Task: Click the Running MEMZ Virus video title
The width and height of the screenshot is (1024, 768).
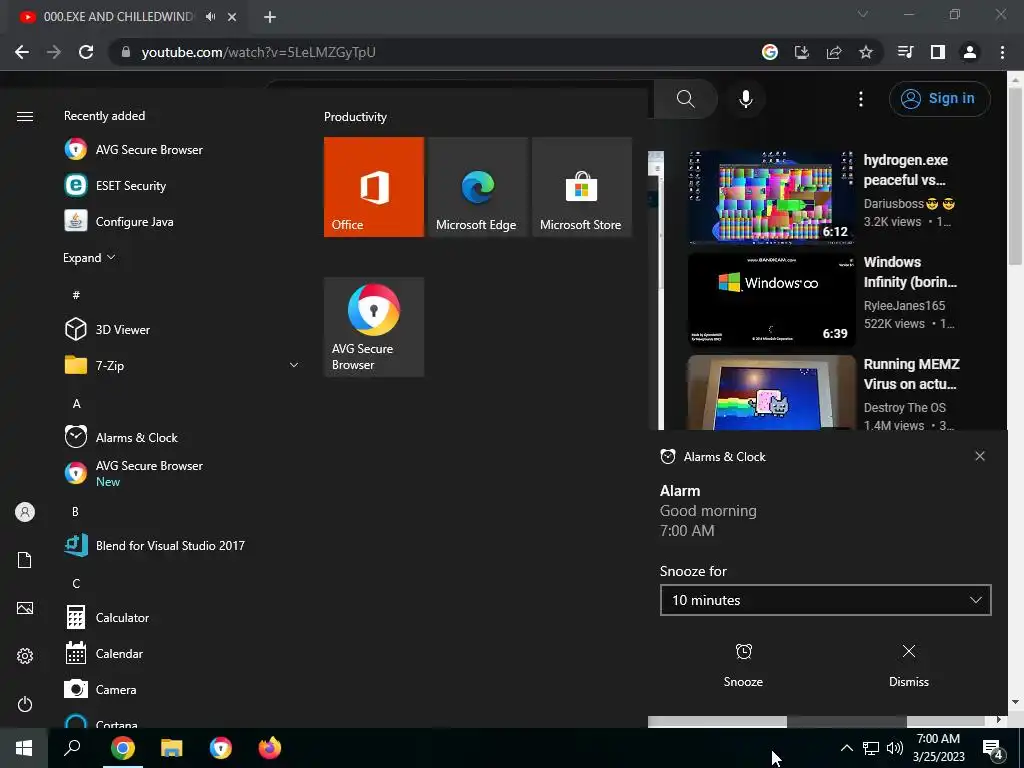Action: click(x=911, y=374)
